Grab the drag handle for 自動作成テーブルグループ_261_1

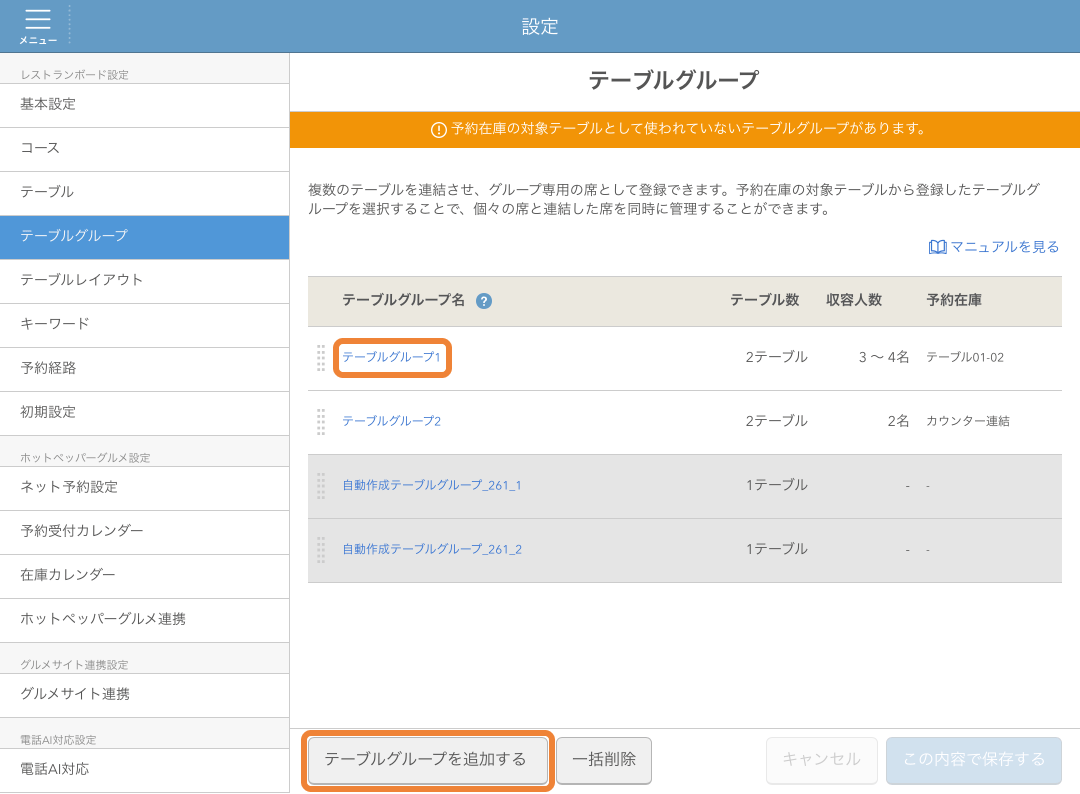[x=321, y=485]
